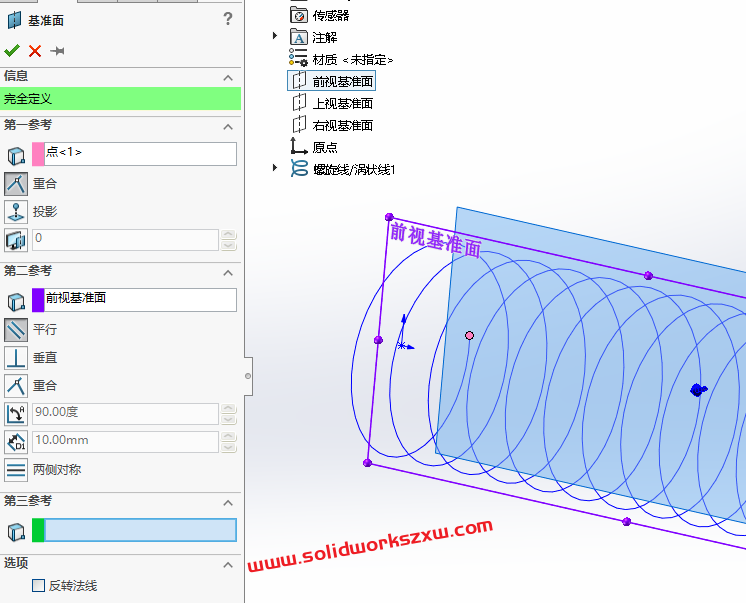Increase 90.00度 angle spinner

[229, 409]
